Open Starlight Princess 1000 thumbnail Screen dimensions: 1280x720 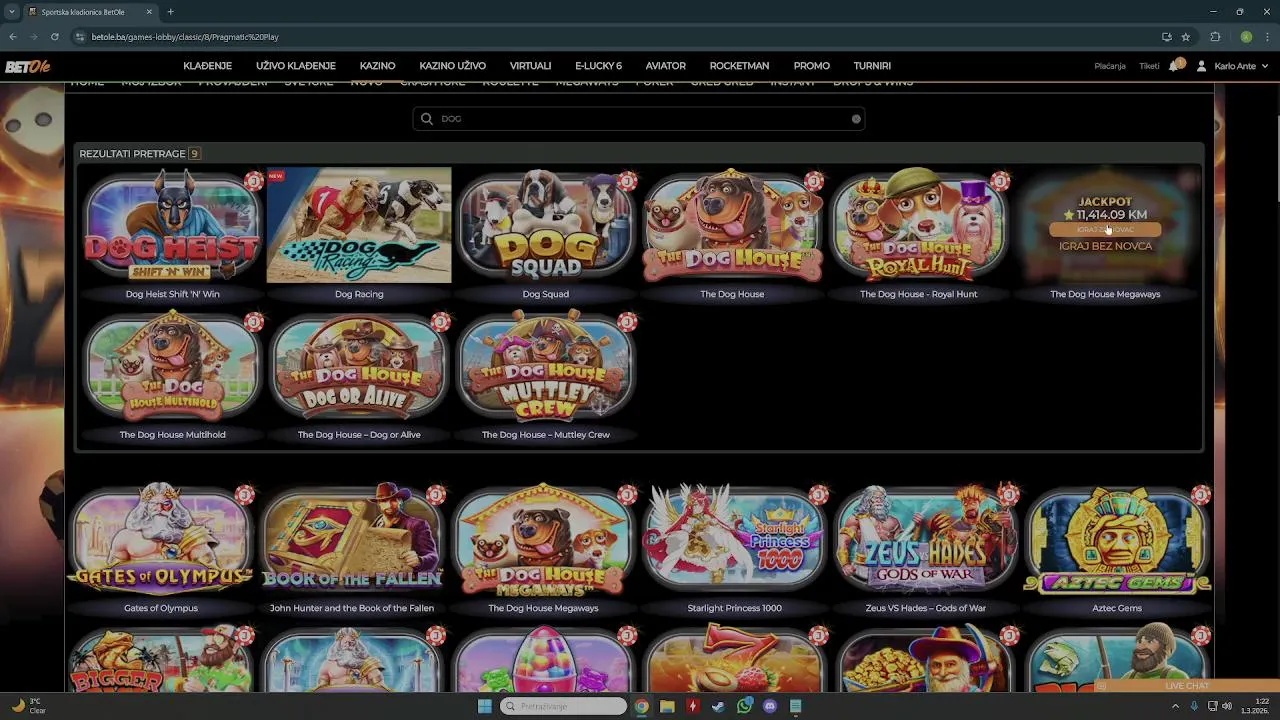734,540
